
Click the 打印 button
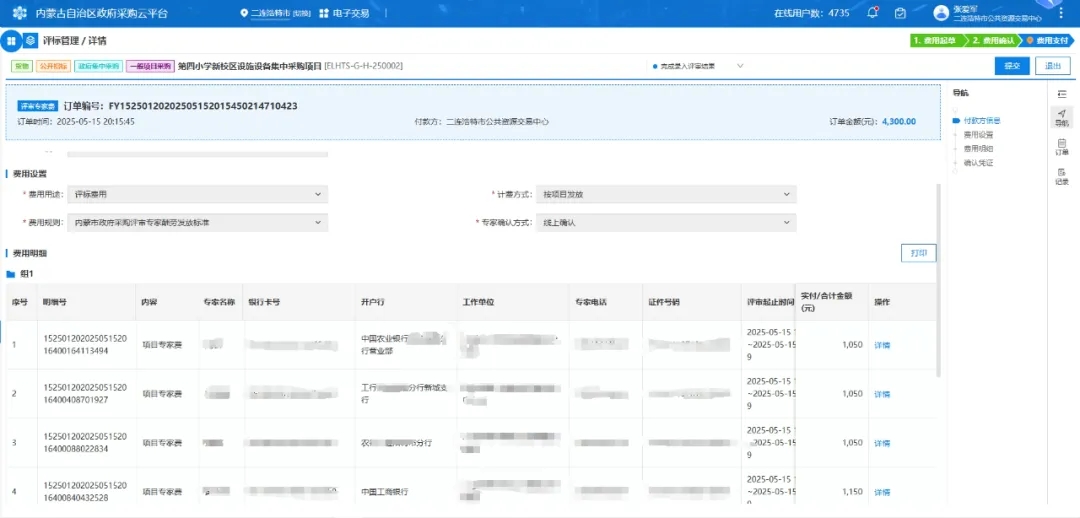pyautogui.click(x=918, y=253)
